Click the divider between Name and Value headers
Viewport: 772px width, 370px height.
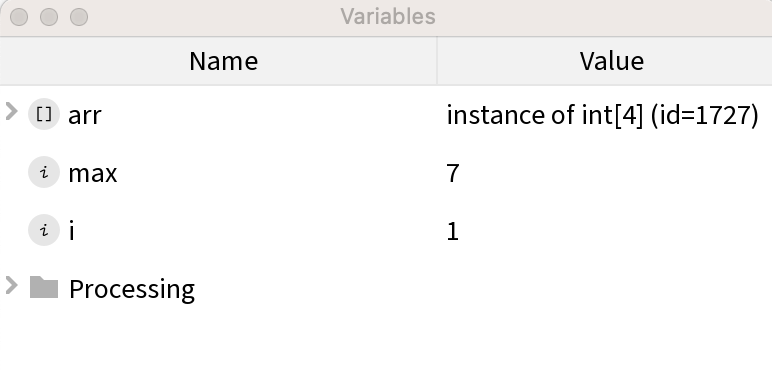tap(437, 61)
